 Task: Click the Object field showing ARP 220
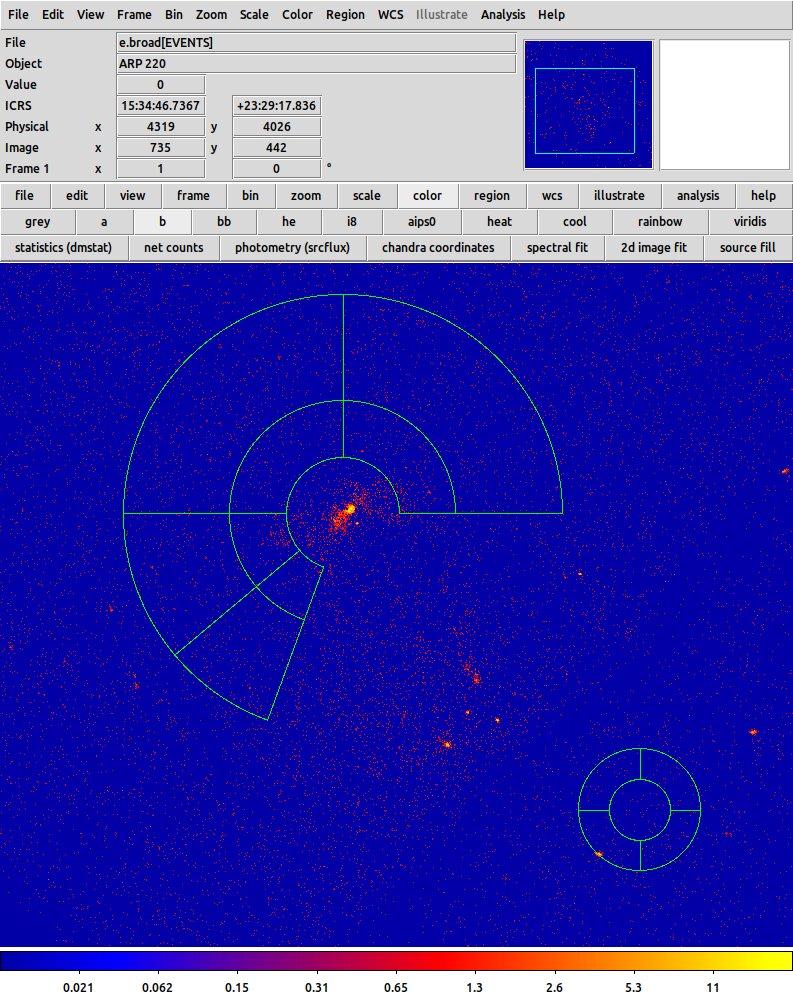point(316,63)
